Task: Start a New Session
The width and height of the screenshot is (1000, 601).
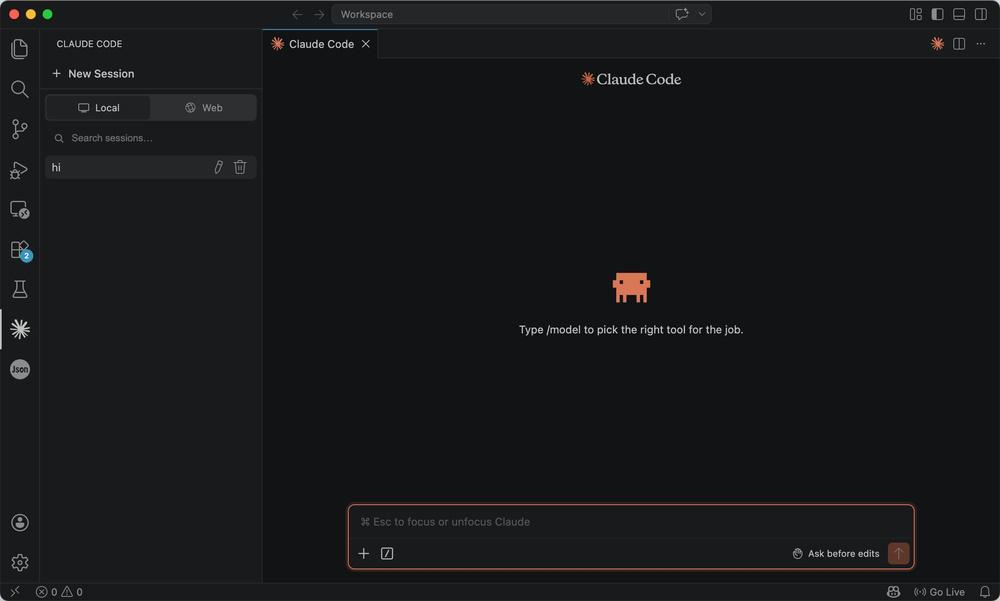Action: pos(93,73)
